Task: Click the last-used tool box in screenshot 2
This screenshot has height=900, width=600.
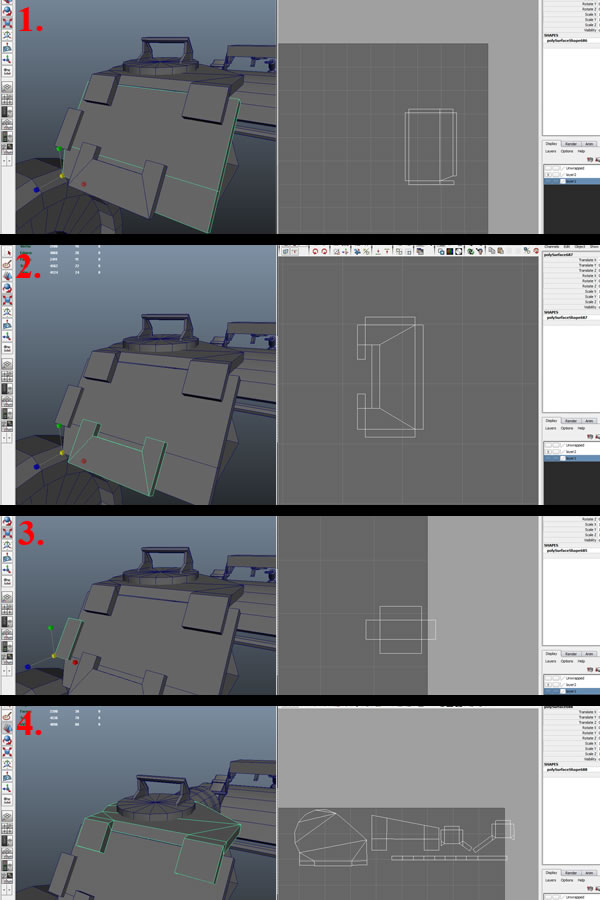Action: point(9,346)
